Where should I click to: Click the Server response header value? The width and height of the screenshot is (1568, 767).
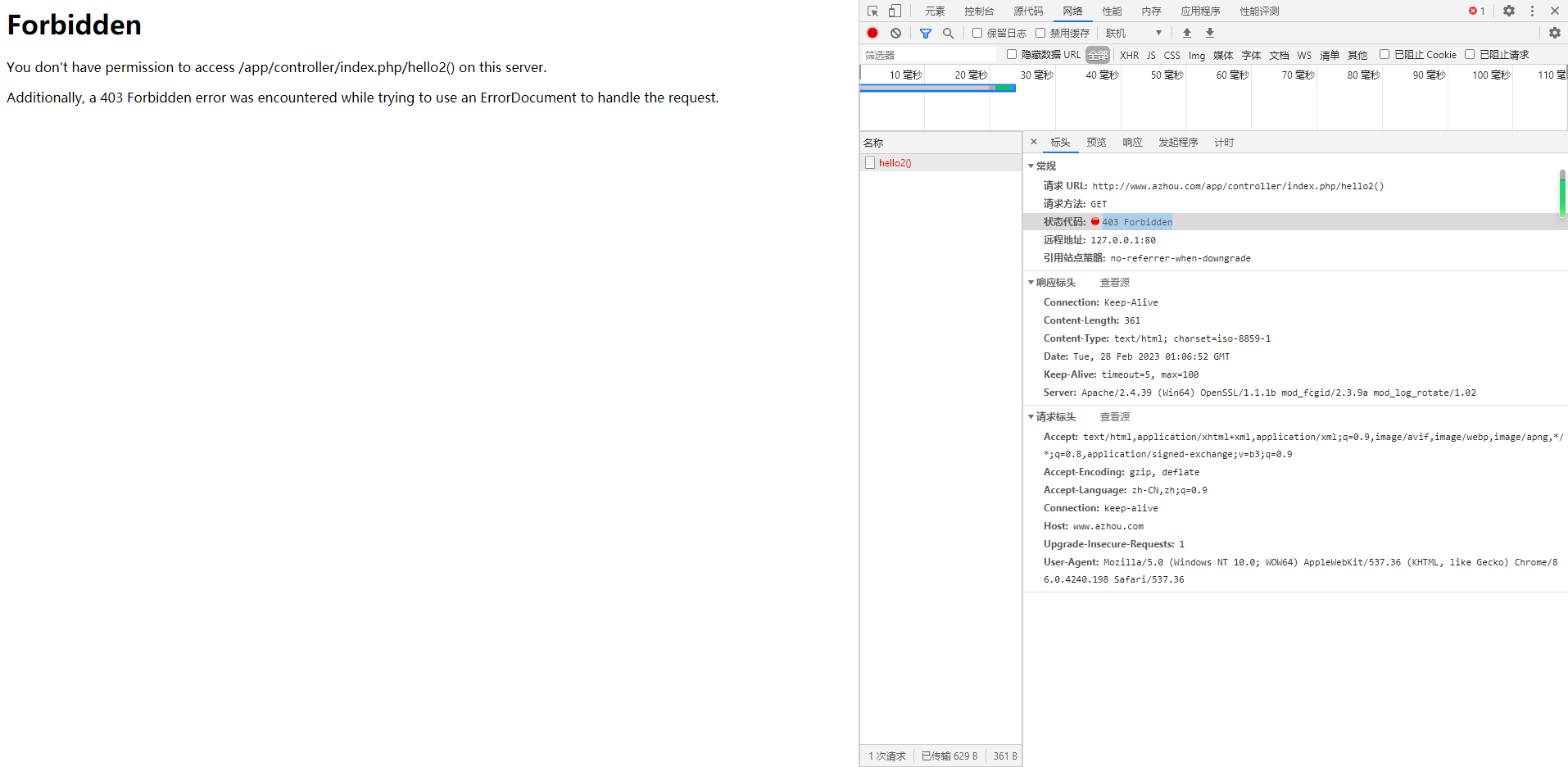(x=1279, y=393)
